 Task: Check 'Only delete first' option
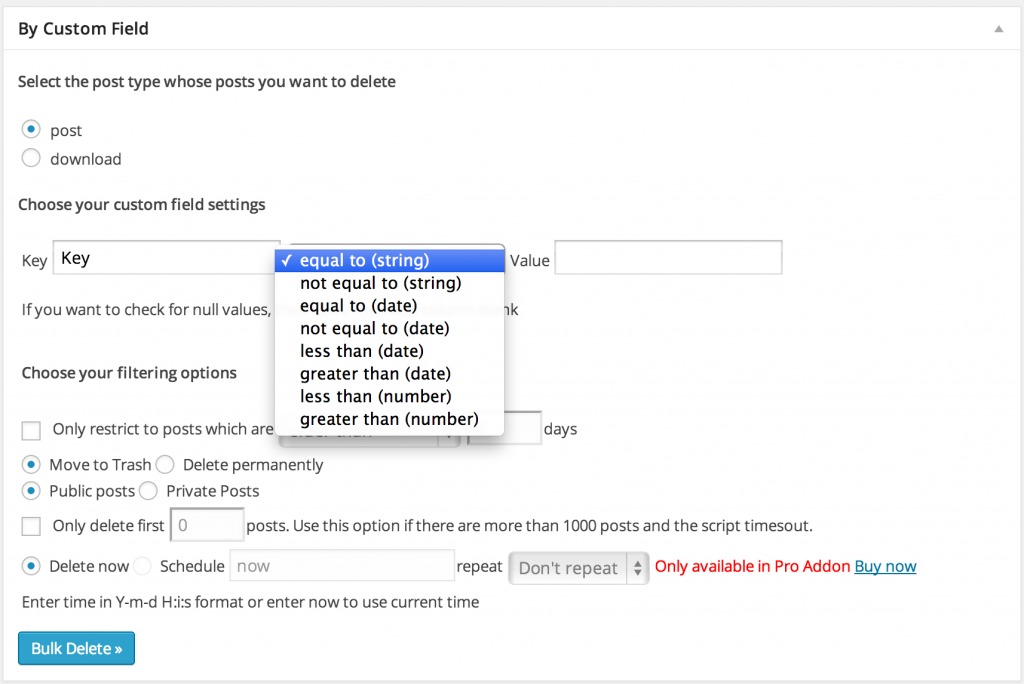[x=30, y=525]
